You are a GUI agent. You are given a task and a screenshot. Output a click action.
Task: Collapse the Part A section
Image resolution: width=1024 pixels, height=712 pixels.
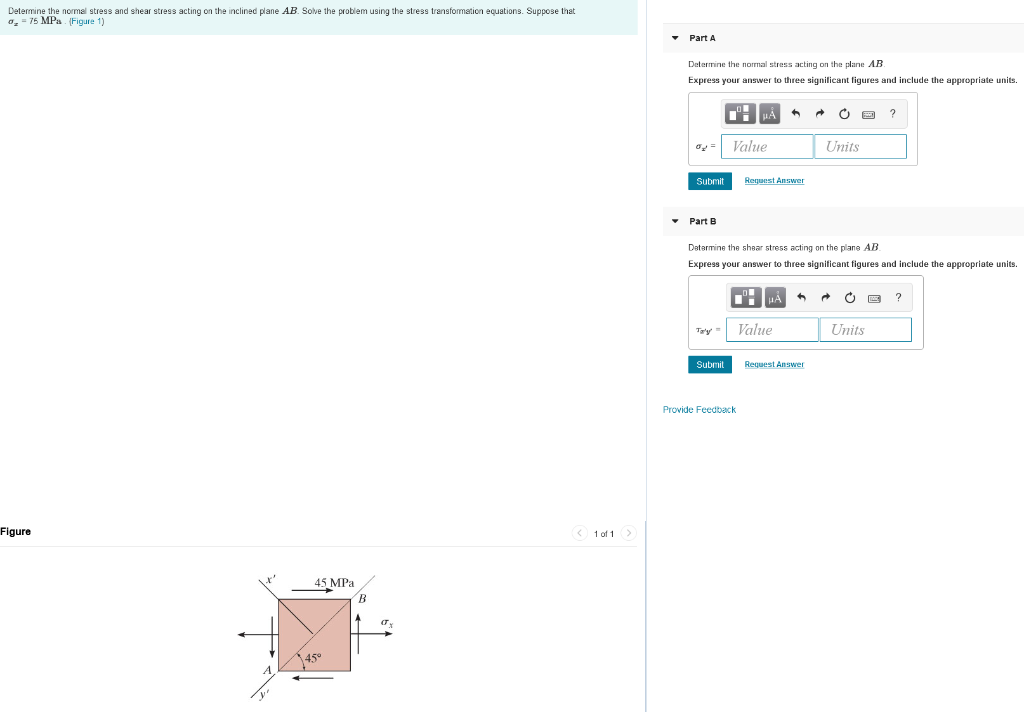[x=675, y=38]
